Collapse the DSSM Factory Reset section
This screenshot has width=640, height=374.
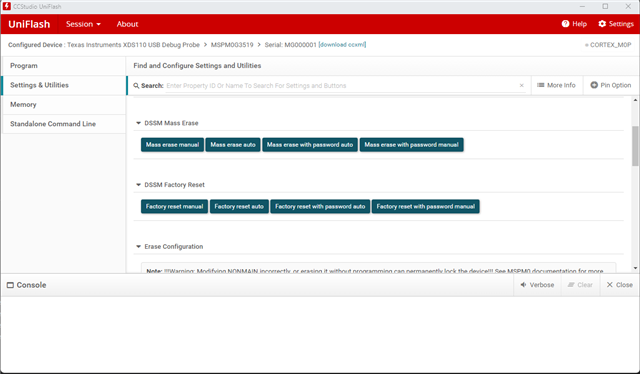pos(138,185)
